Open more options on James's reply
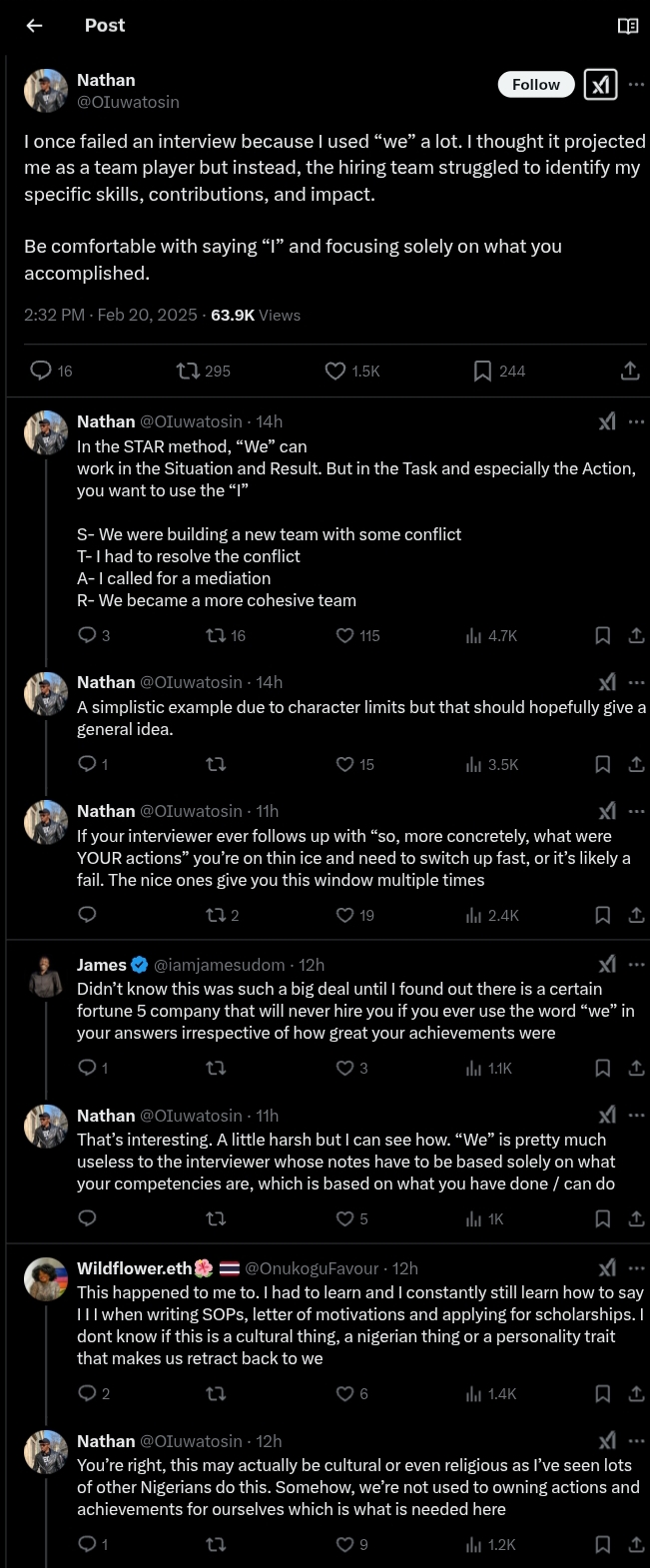This screenshot has width=650, height=1568. [636, 964]
